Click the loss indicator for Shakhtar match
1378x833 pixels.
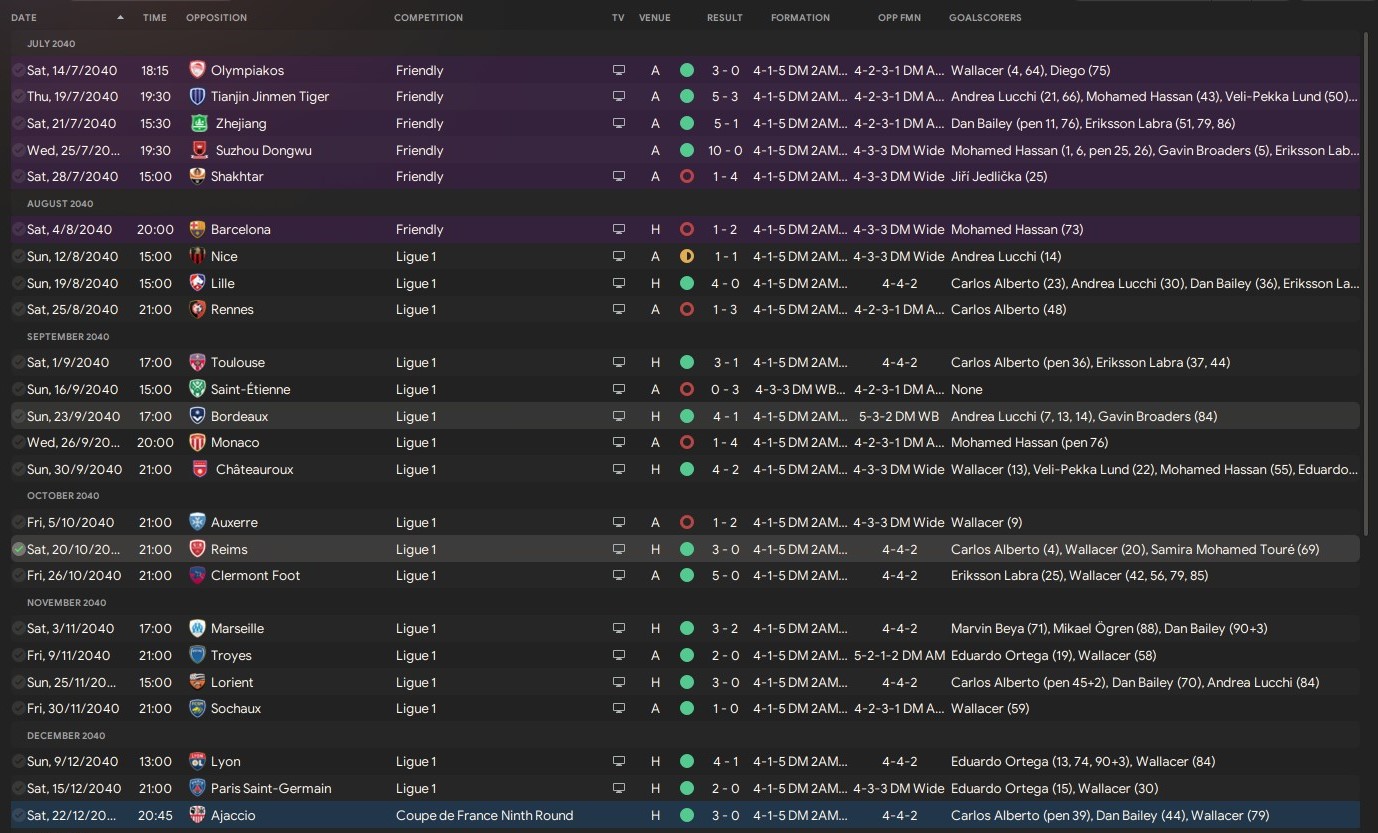coord(686,176)
